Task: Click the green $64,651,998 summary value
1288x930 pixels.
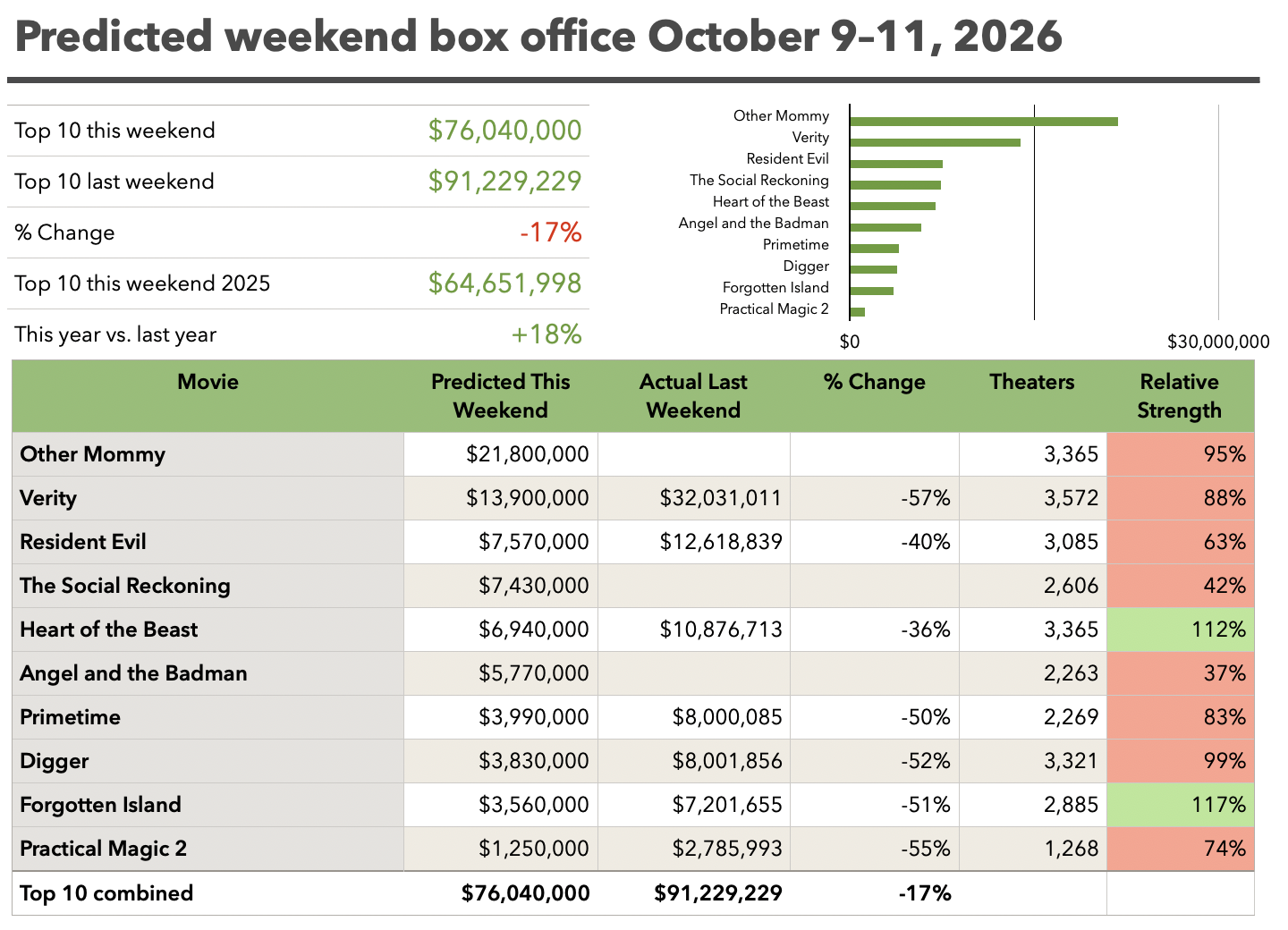Action: [x=504, y=283]
